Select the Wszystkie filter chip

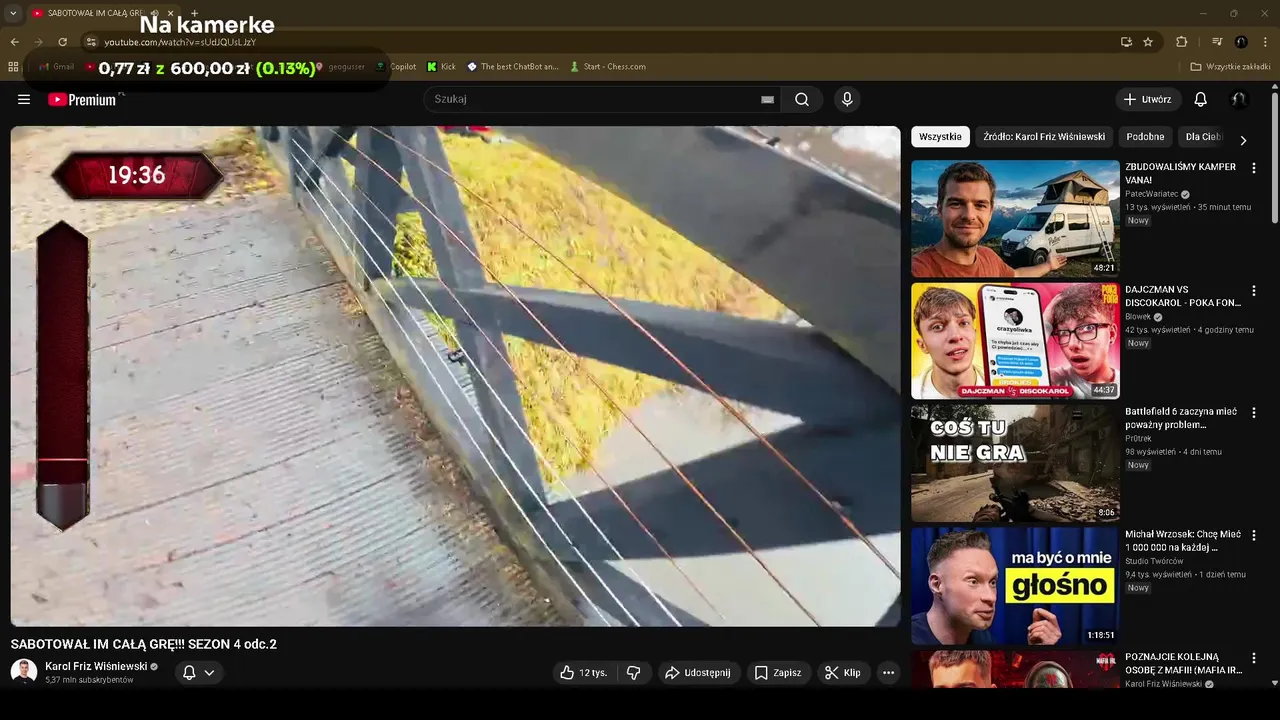coord(940,137)
